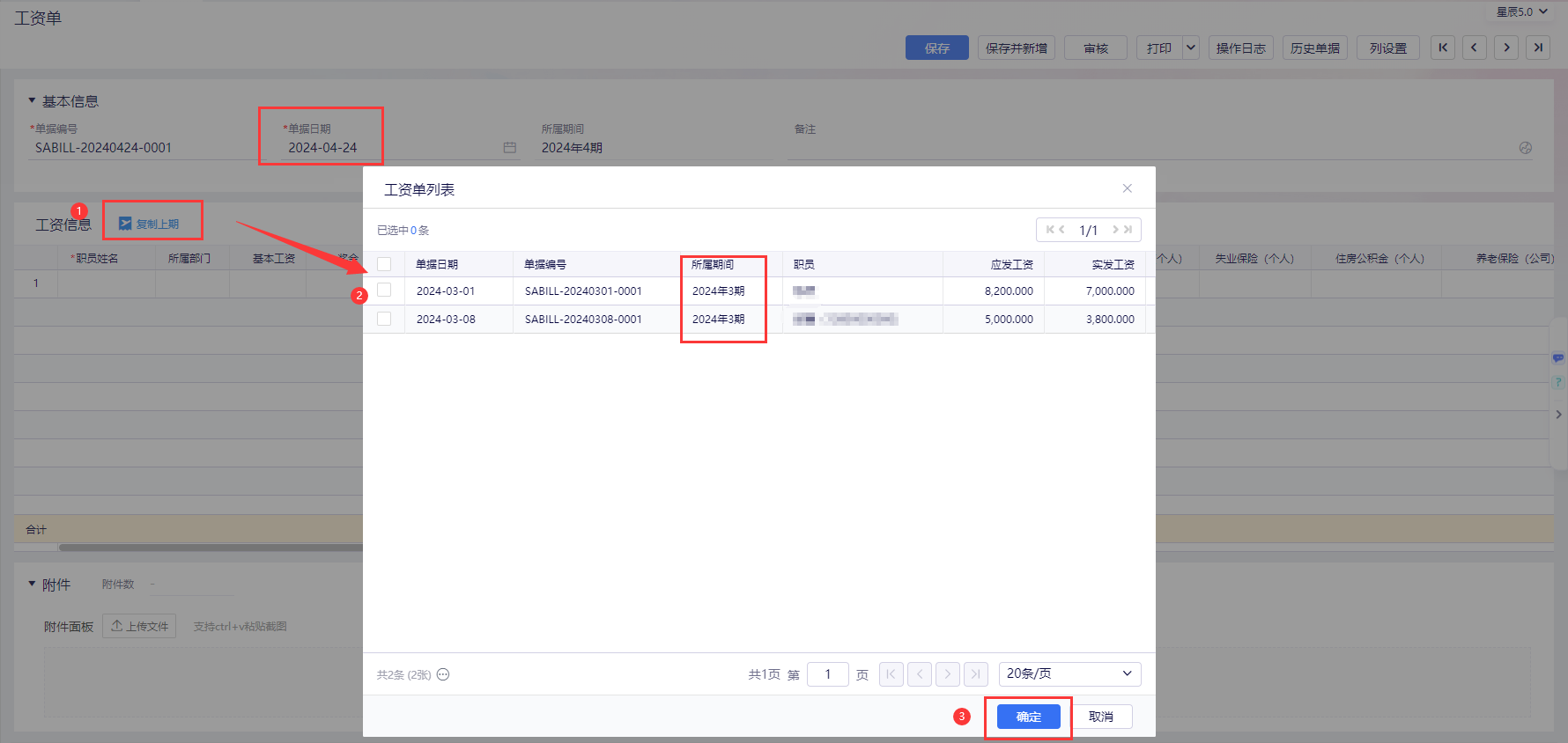This screenshot has height=743, width=1568.
Task: Click the 复制上期 copy last period button
Action: [149, 224]
